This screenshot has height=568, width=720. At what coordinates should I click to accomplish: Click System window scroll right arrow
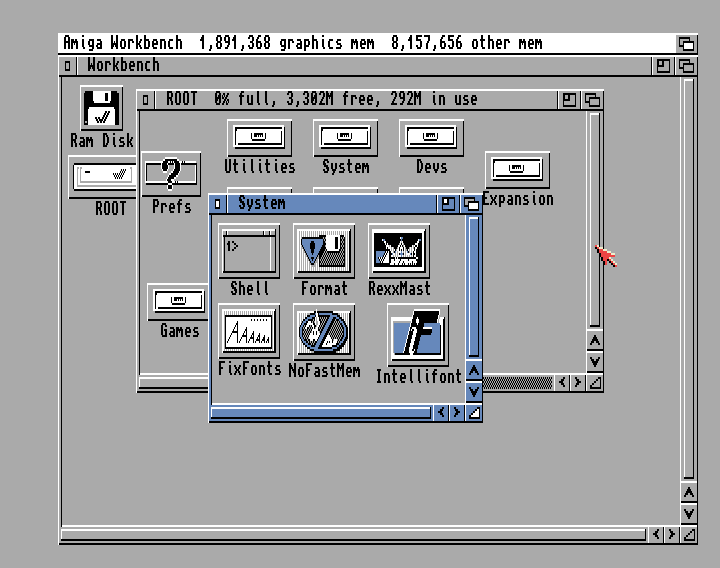click(457, 412)
